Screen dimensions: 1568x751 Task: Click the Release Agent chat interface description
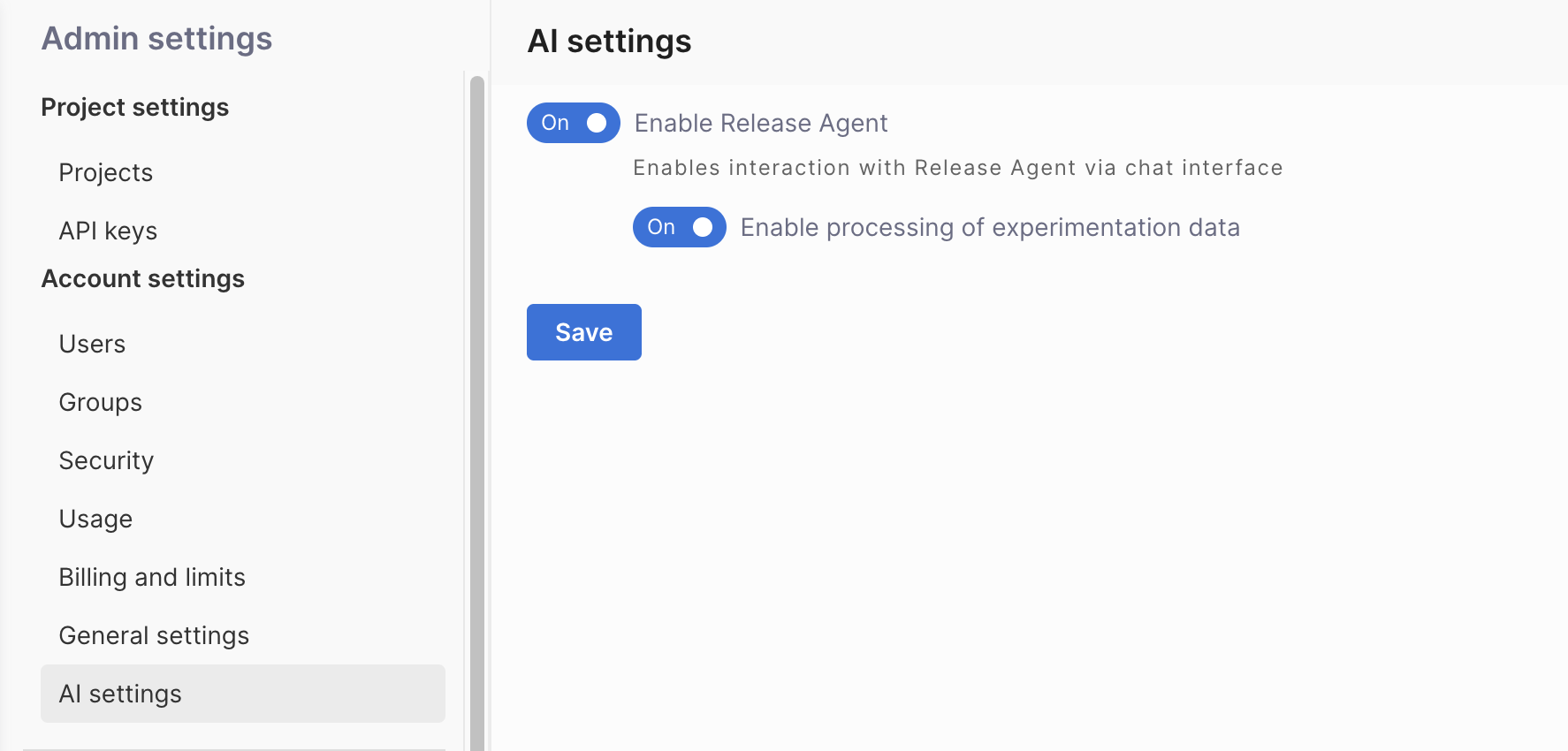tap(957, 168)
